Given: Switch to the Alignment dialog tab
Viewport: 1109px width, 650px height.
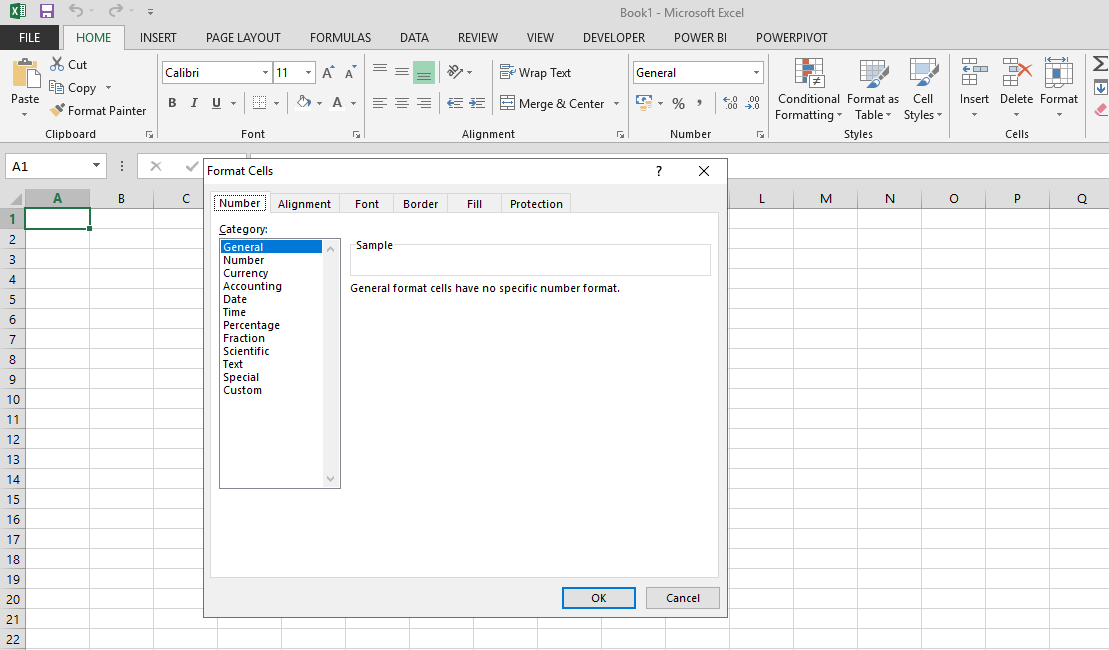Looking at the screenshot, I should (304, 204).
